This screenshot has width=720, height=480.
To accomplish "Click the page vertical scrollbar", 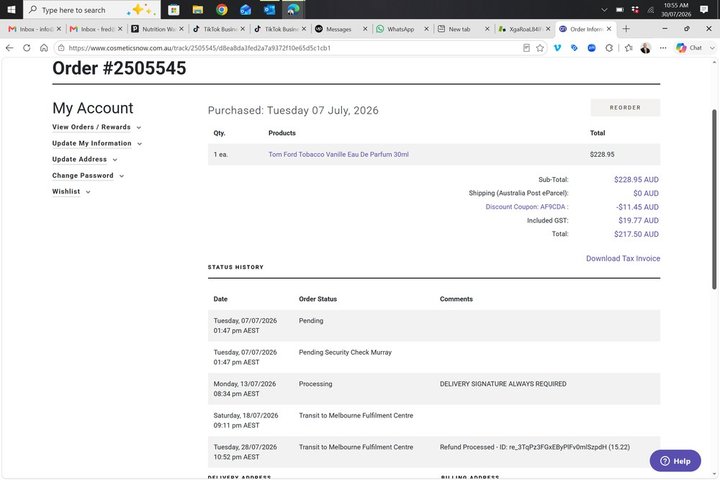I will [714, 199].
